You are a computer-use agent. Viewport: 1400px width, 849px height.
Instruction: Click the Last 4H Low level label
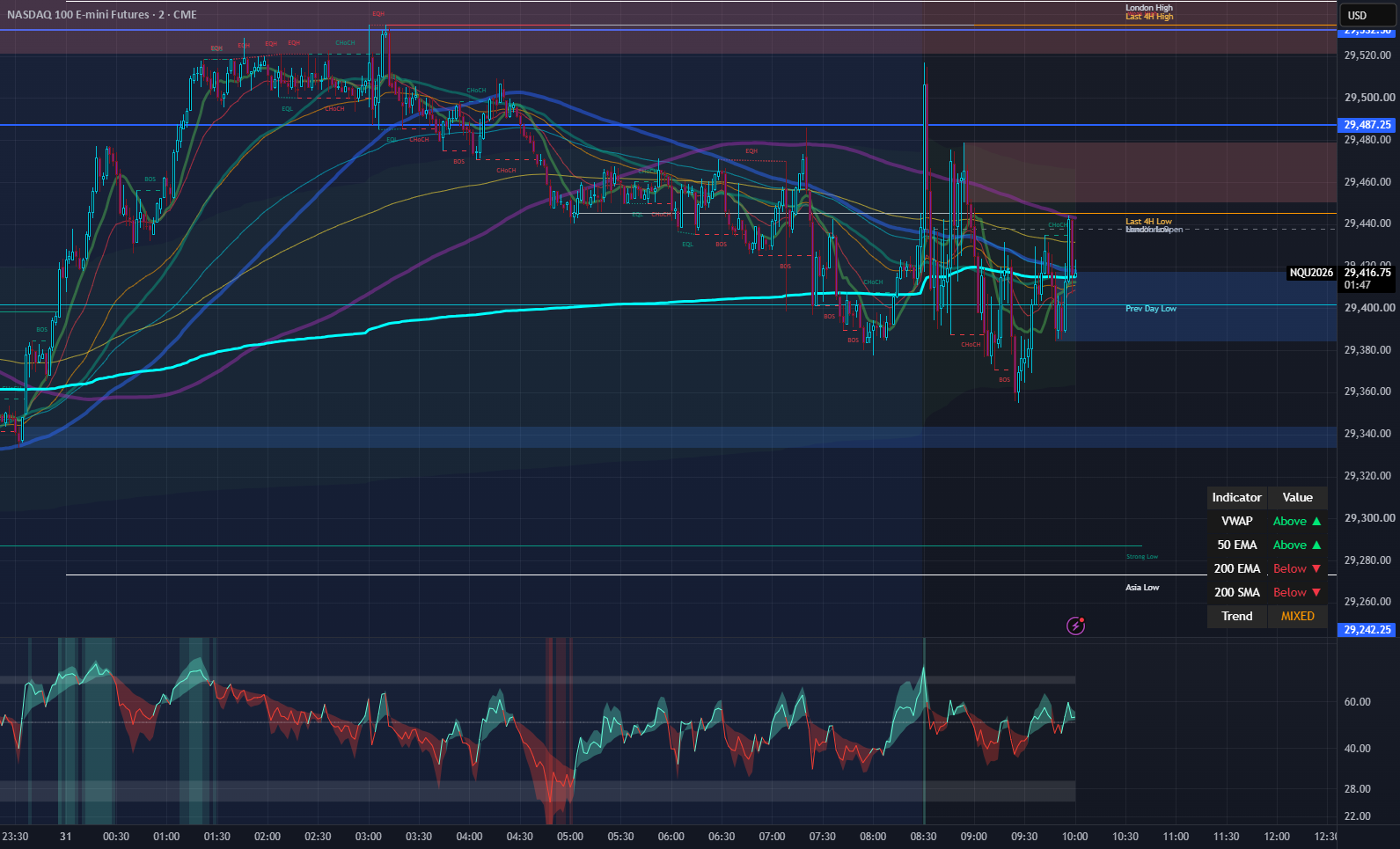coord(1148,222)
